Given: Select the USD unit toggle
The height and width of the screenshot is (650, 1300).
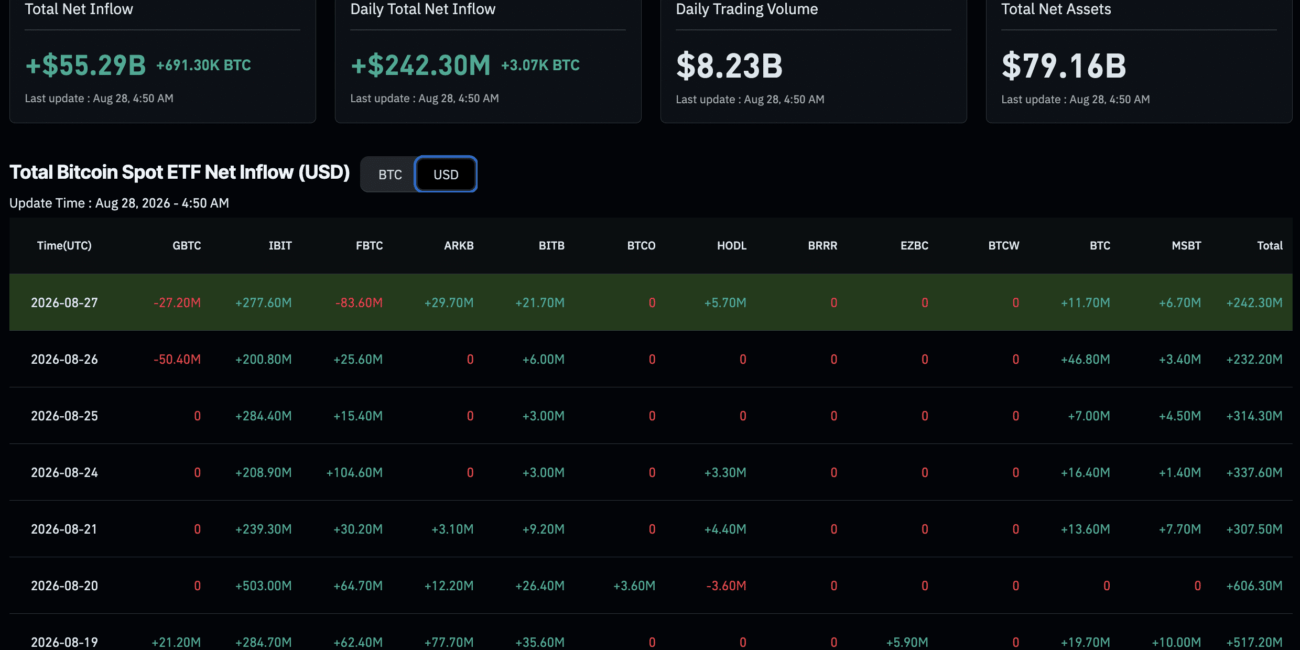Looking at the screenshot, I should pyautogui.click(x=446, y=175).
